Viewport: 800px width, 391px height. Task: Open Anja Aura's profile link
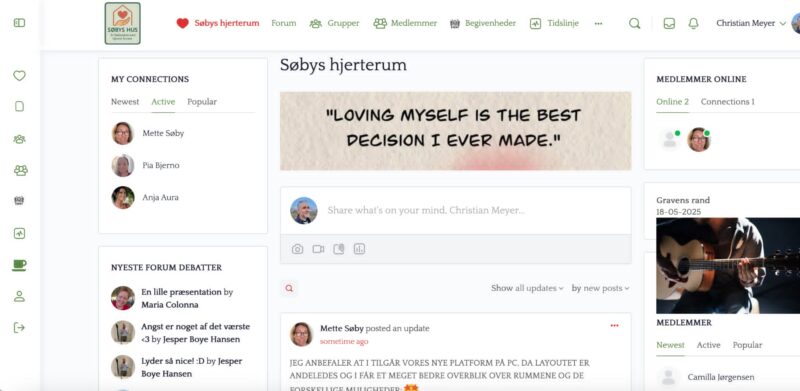pyautogui.click(x=160, y=198)
